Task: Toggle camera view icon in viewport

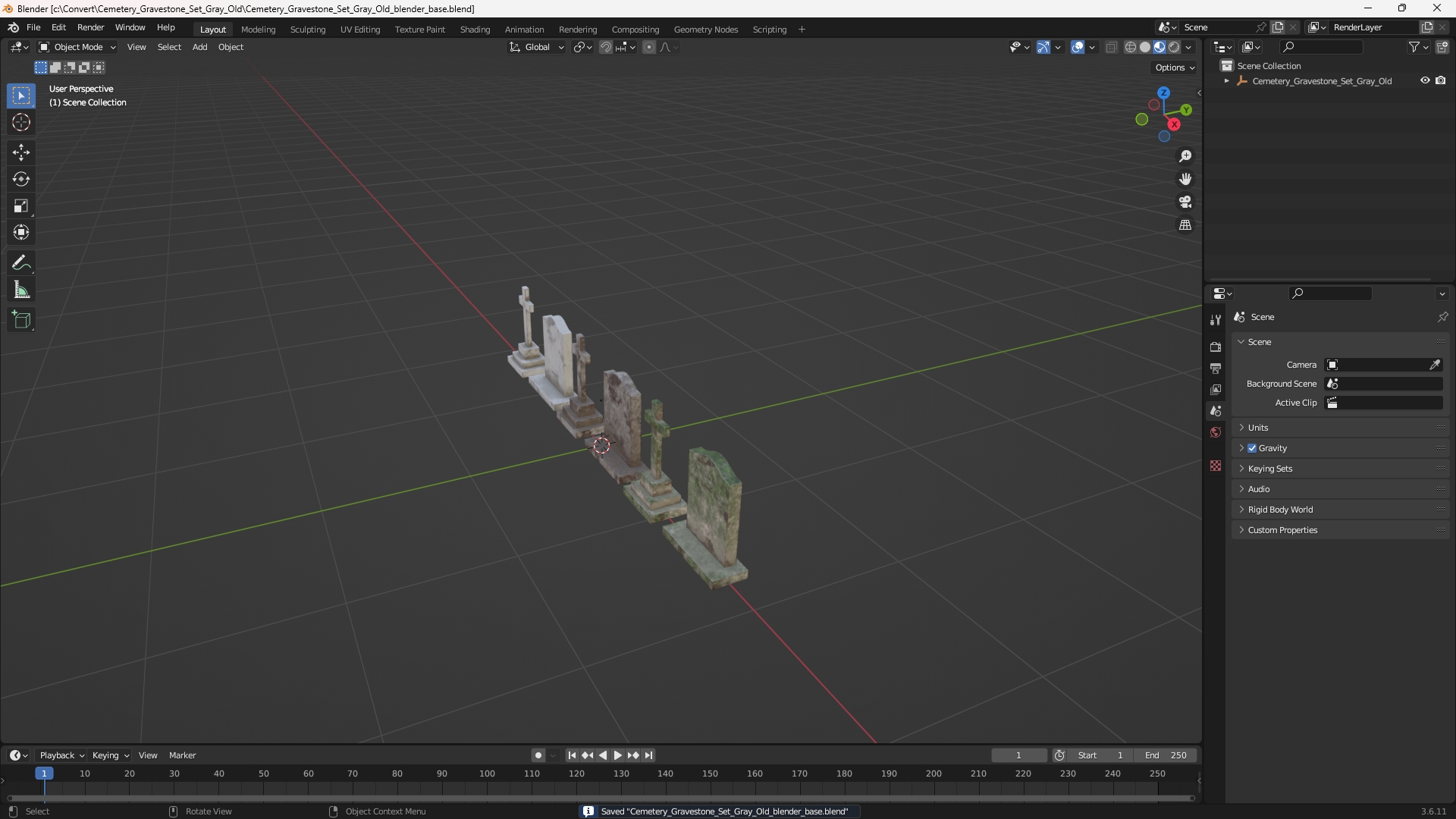Action: point(1185,202)
